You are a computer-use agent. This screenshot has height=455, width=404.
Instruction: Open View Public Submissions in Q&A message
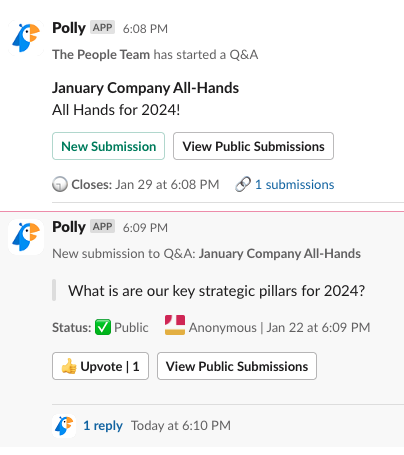[253, 146]
